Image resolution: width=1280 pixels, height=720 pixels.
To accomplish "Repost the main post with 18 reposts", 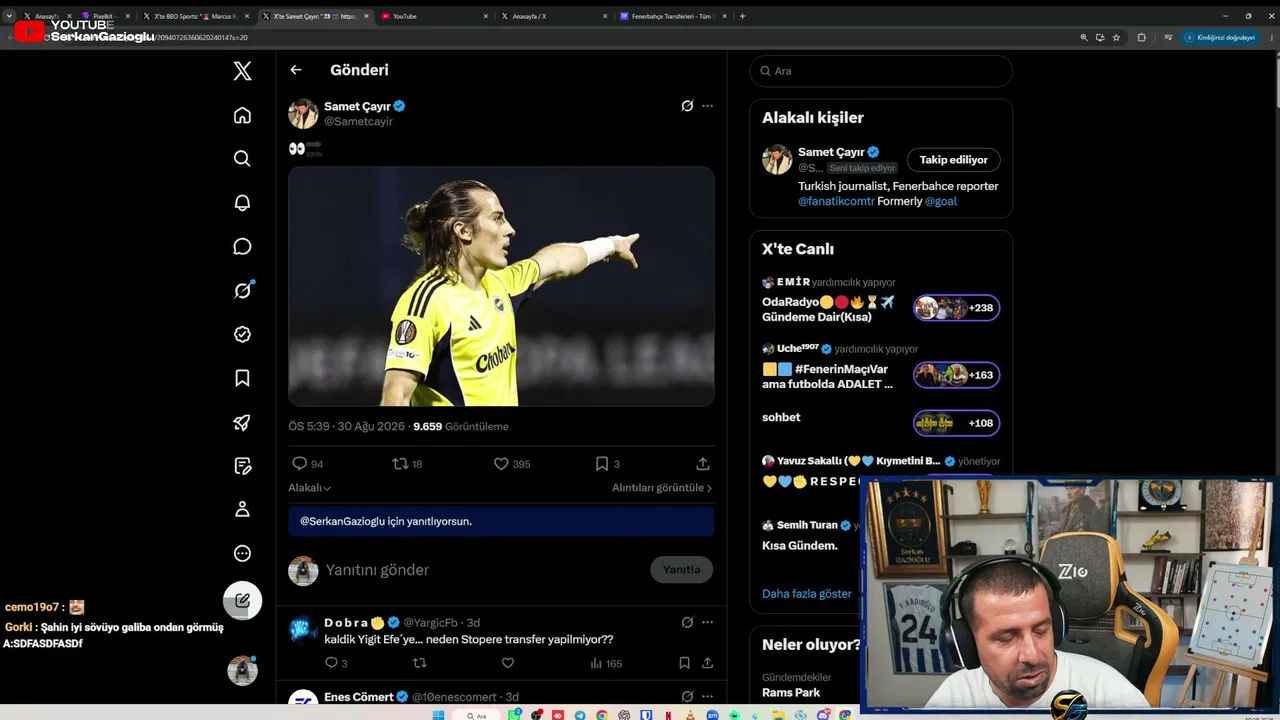I will 407,464.
